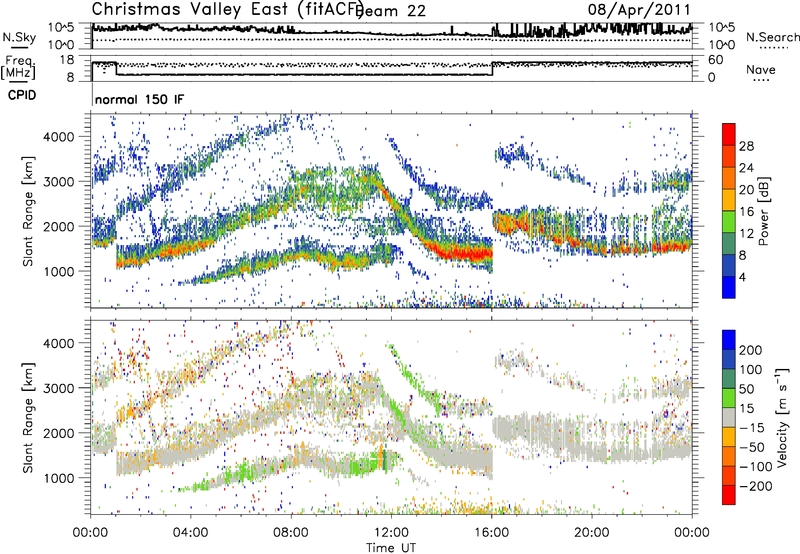Click the '04:00' time axis tick
Image resolution: width=800 pixels, height=554 pixels.
pyautogui.click(x=190, y=532)
